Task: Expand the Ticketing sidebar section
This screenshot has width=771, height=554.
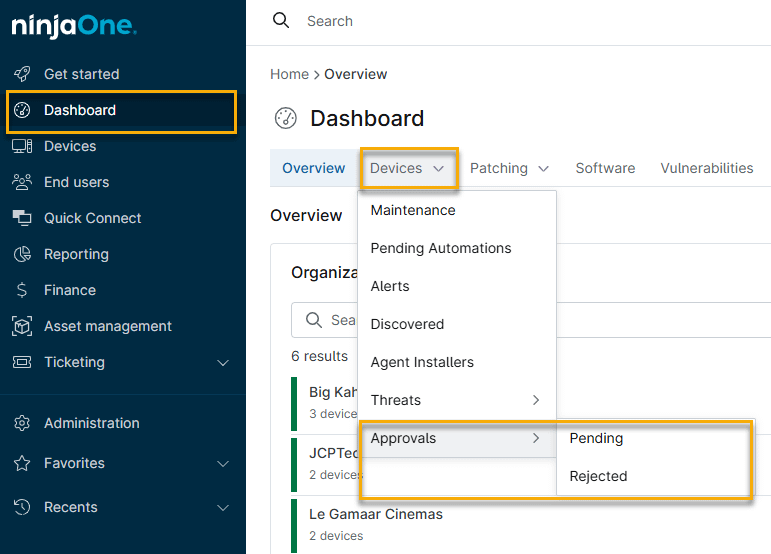Action: pyautogui.click(x=223, y=363)
